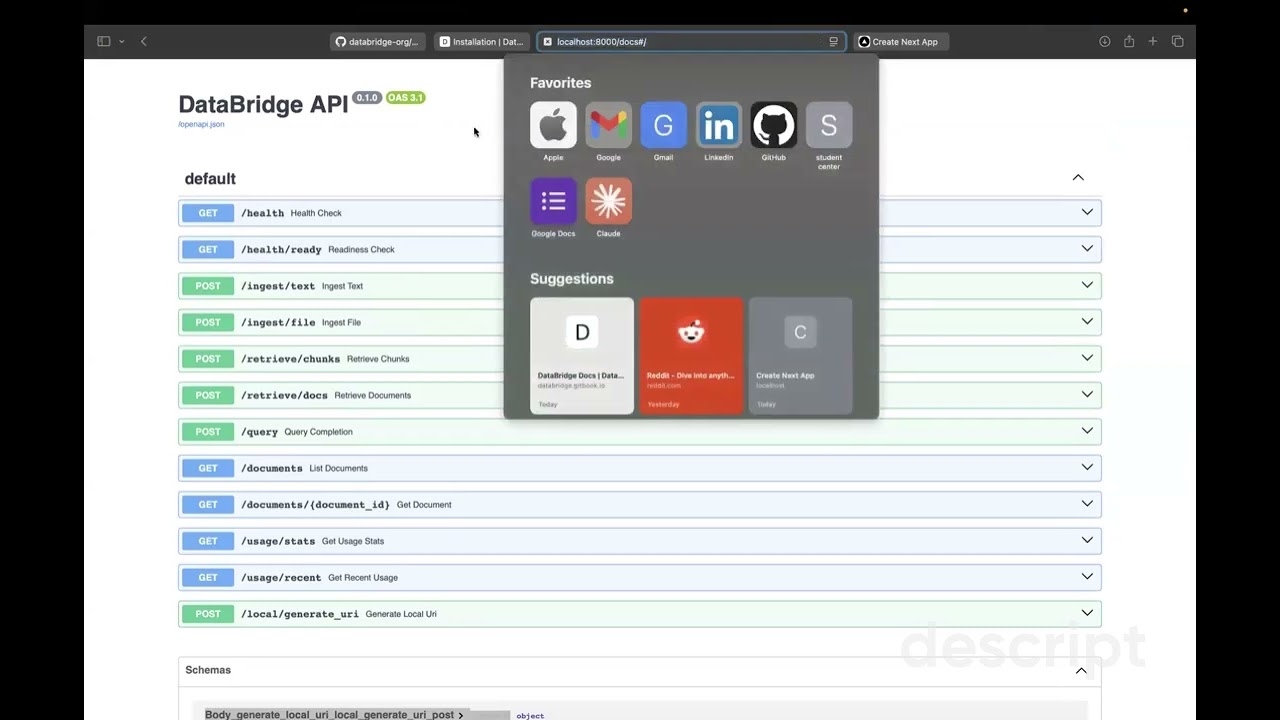Click the /usage/recent path text
Image resolution: width=1280 pixels, height=720 pixels.
(281, 578)
